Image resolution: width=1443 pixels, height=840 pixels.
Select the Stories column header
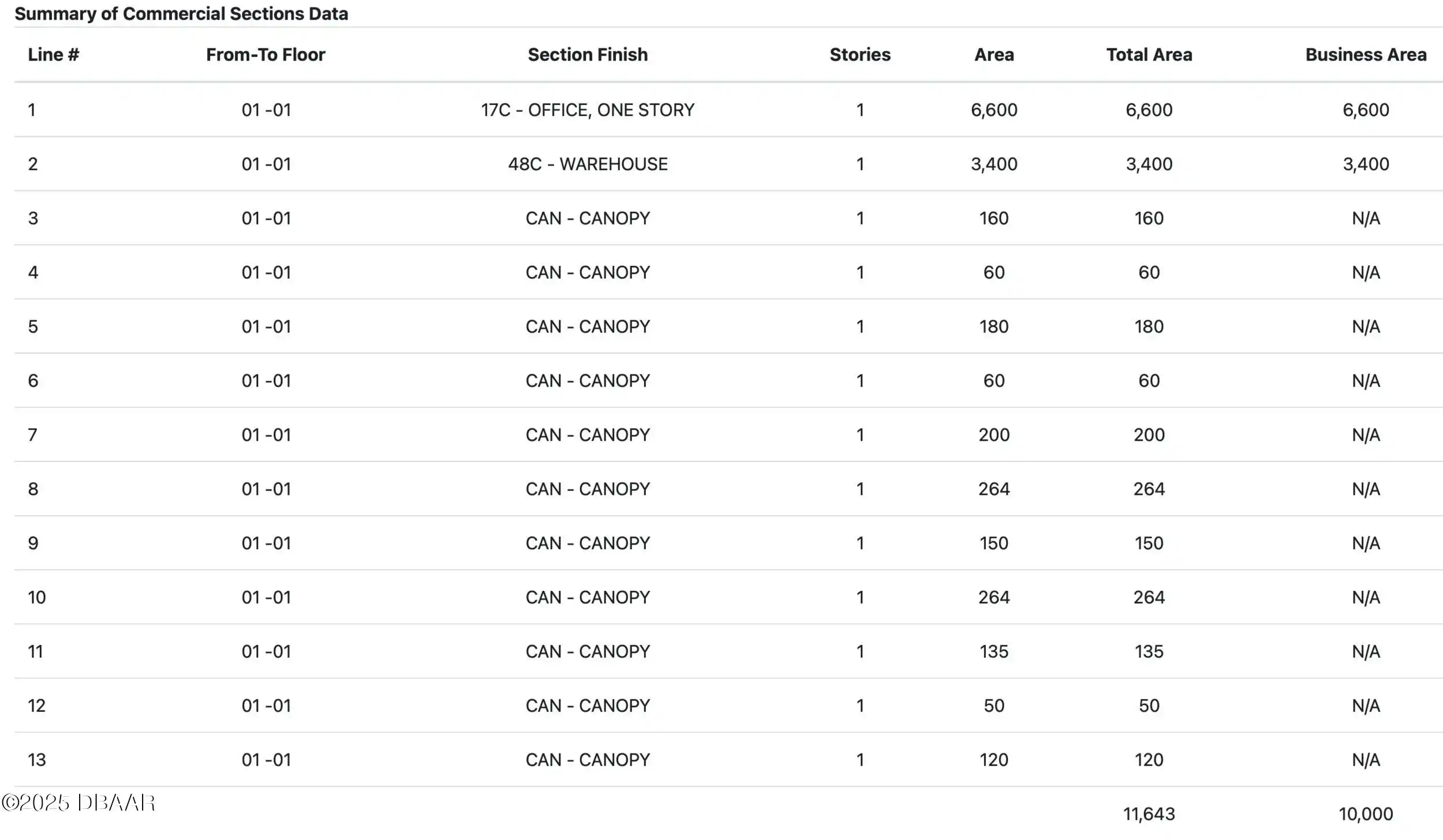pos(860,55)
